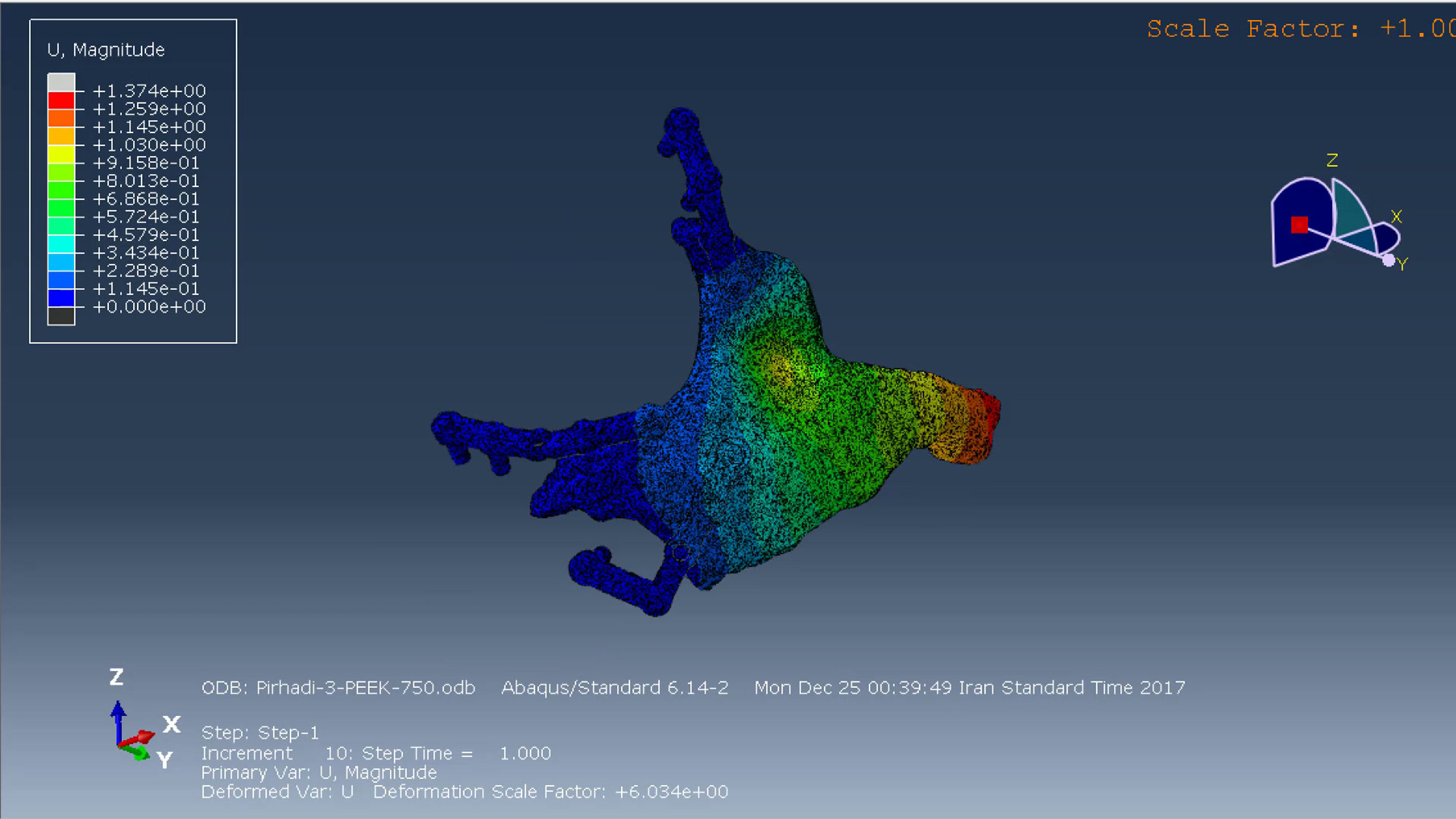Click the 'Primary Var: U, Magnitude' line
This screenshot has height=819, width=1456.
[319, 772]
